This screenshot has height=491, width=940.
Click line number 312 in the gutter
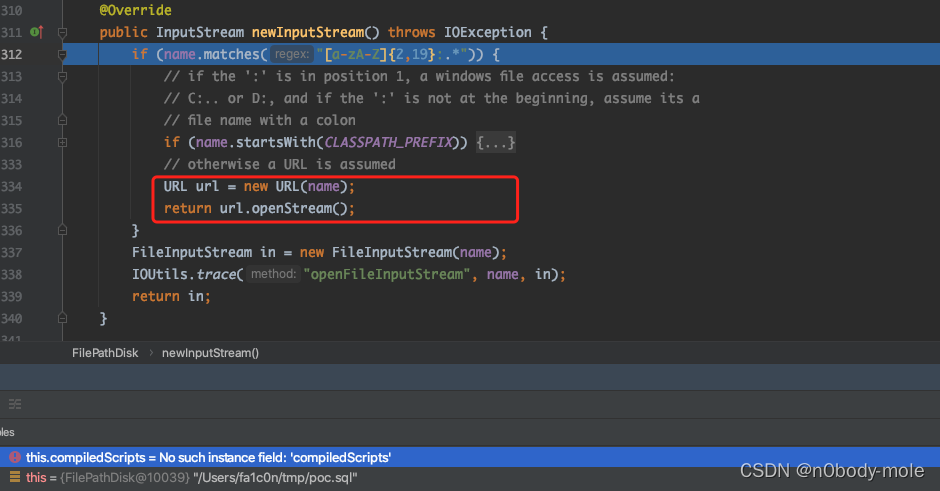[11, 55]
